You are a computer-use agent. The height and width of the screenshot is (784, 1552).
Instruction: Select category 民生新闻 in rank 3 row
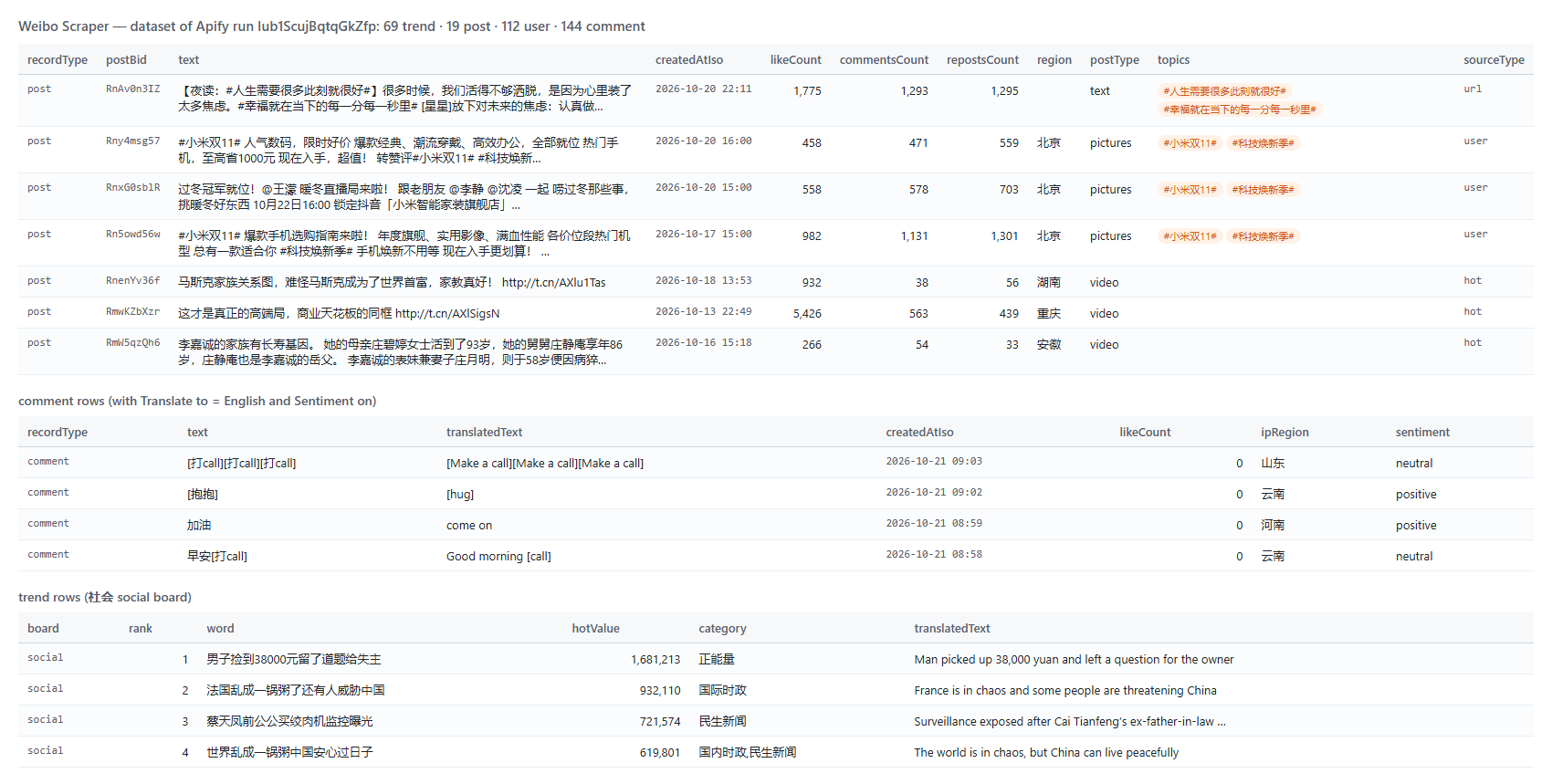pyautogui.click(x=723, y=722)
